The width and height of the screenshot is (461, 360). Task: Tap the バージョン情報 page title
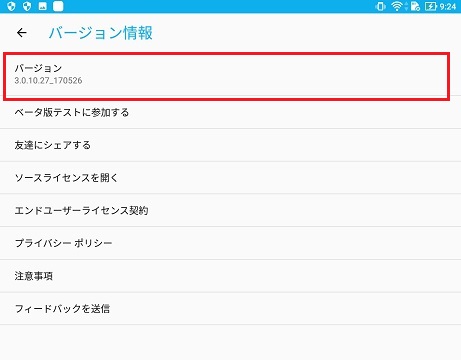click(101, 33)
